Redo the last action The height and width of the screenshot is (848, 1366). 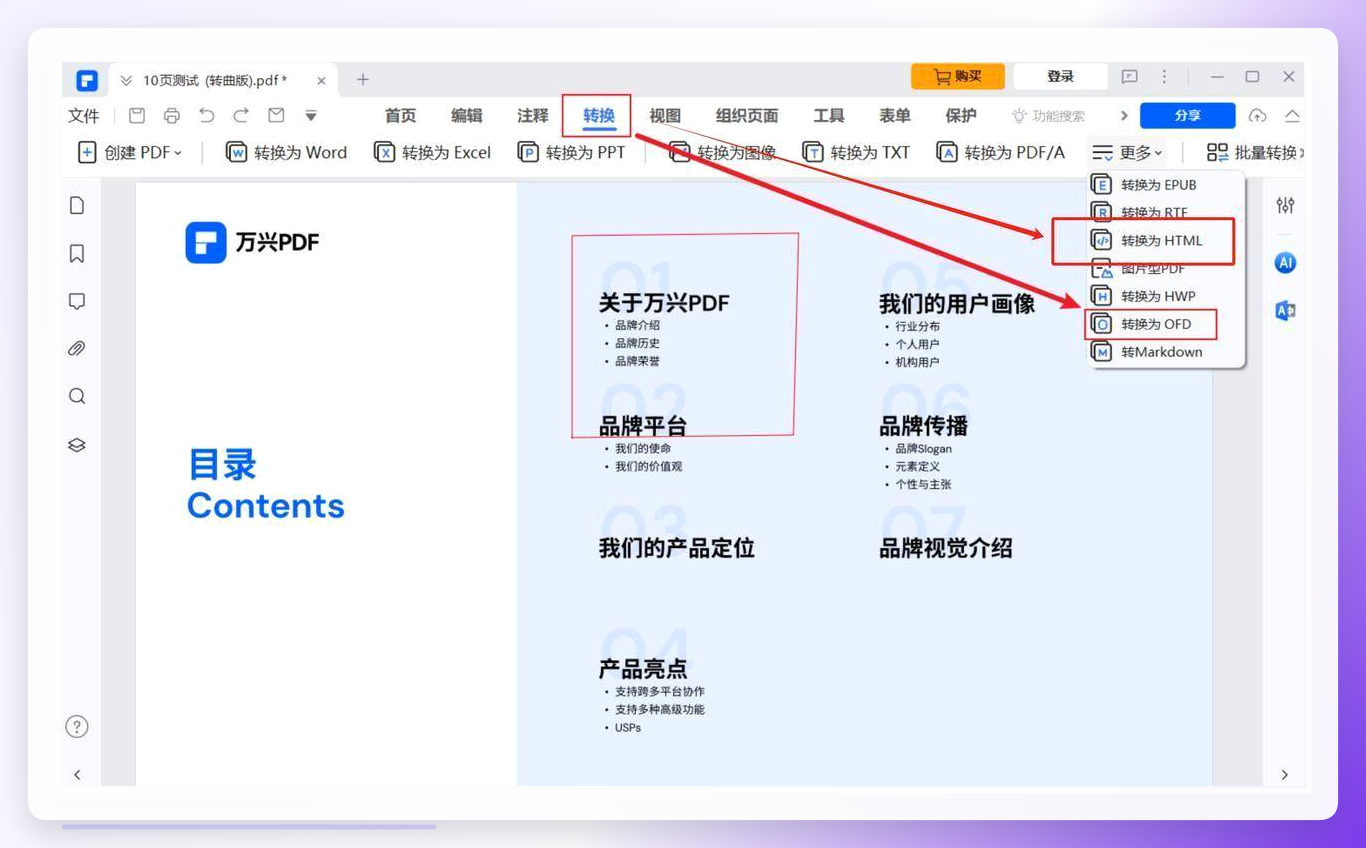[x=241, y=116]
